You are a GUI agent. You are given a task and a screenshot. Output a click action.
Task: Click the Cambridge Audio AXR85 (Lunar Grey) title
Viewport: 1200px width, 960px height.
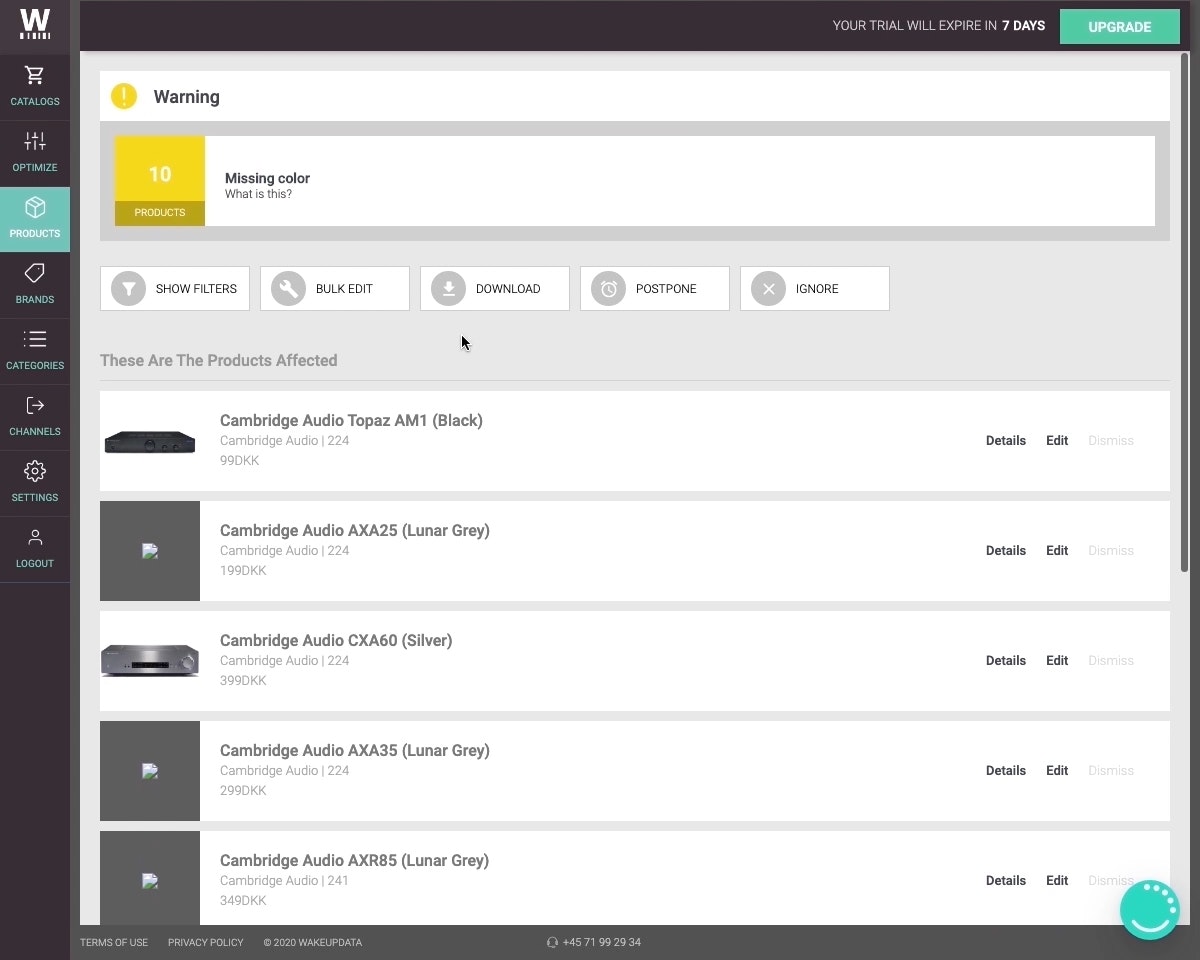pos(354,860)
